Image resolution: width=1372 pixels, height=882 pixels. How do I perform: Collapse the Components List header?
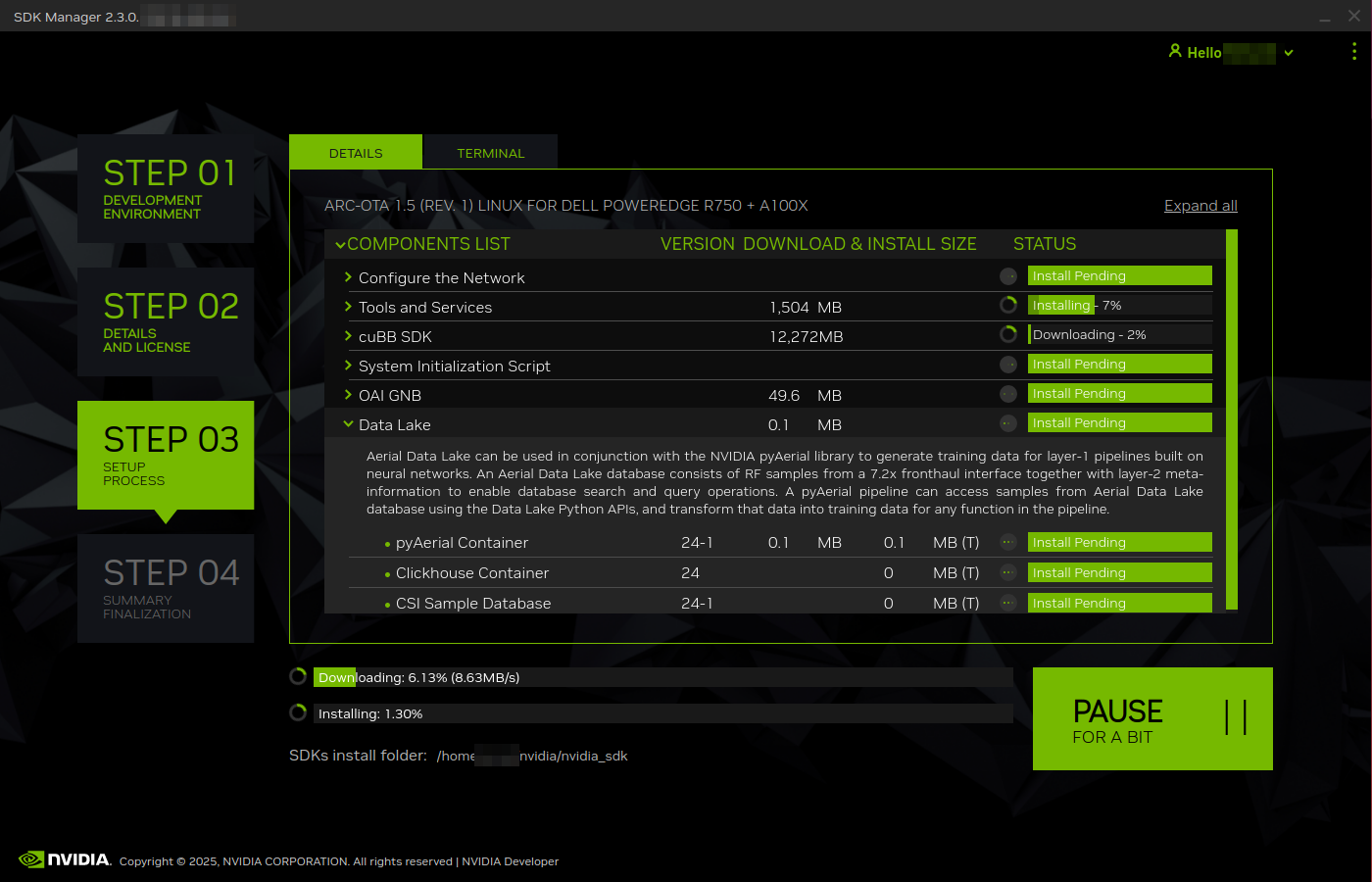[x=340, y=245]
